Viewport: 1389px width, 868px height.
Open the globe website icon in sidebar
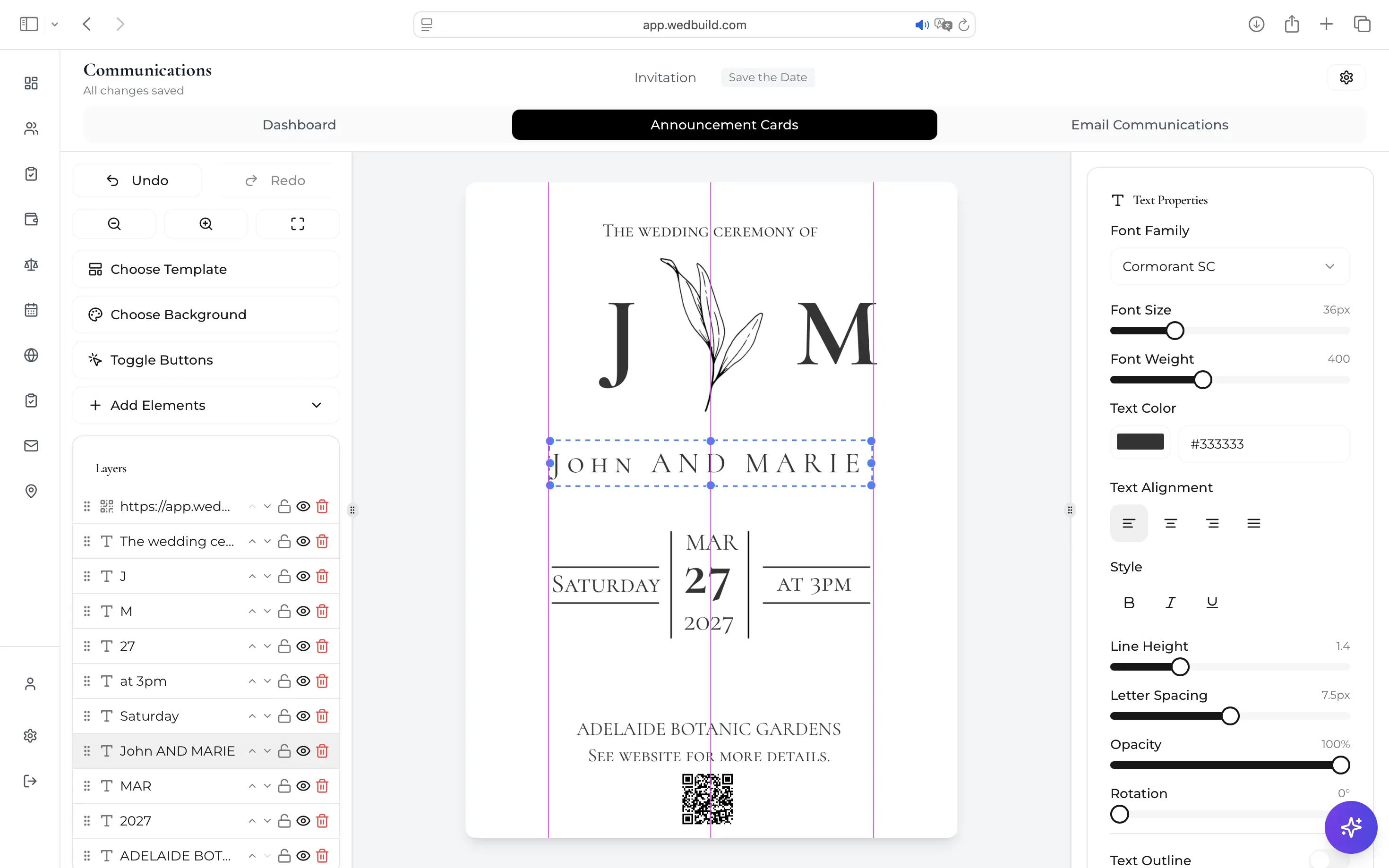[31, 355]
